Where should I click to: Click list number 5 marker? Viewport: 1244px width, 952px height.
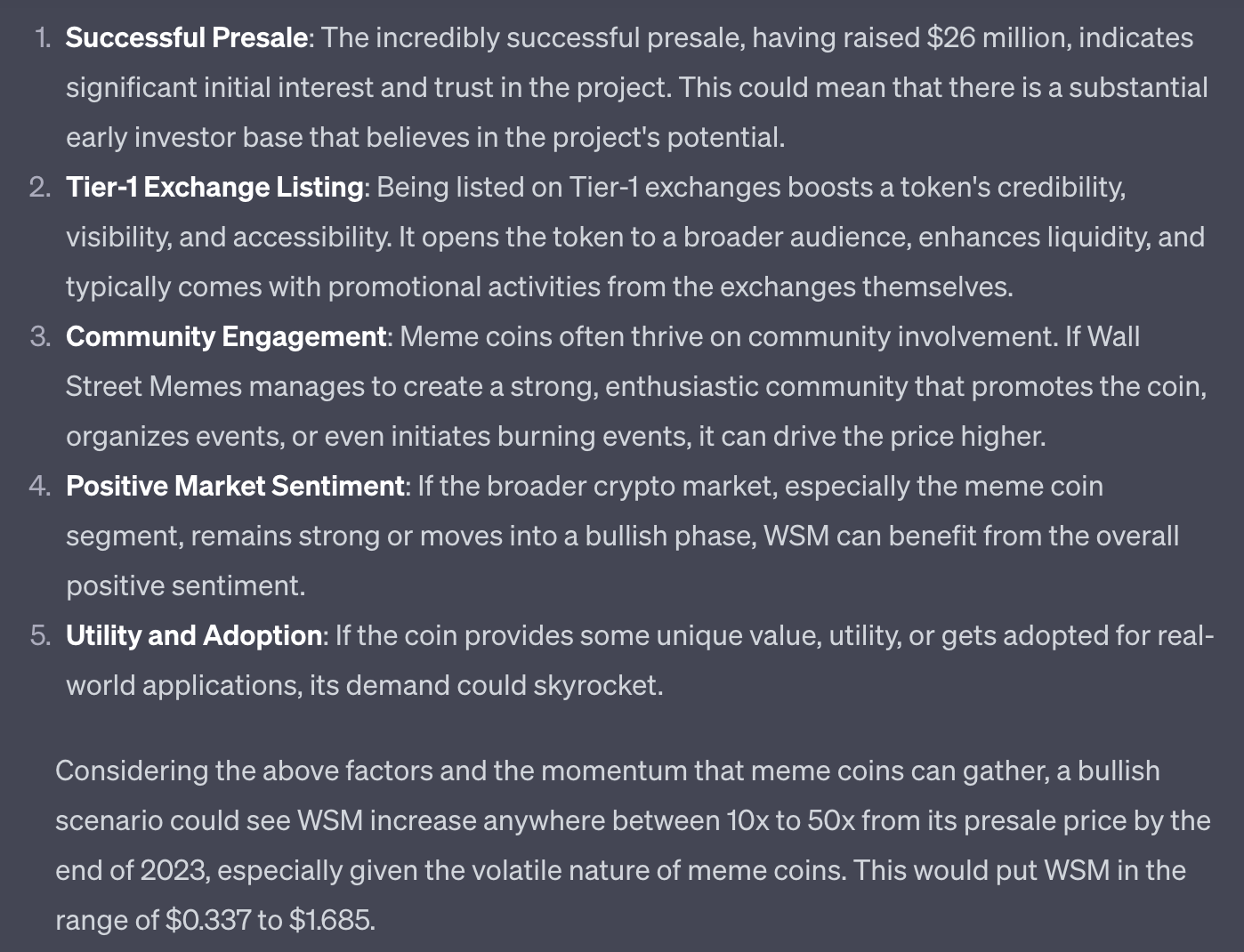point(40,635)
